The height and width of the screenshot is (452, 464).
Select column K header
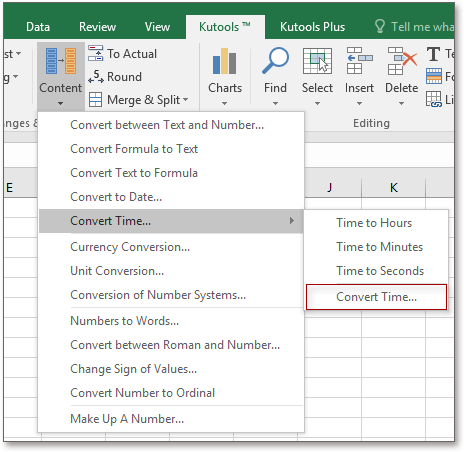[x=394, y=187]
